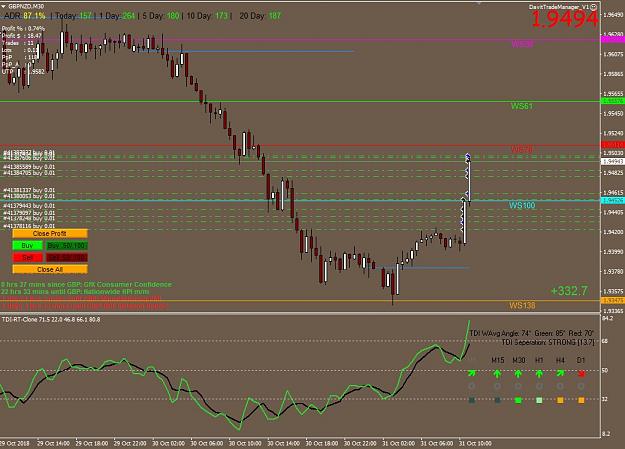Viewport: 625px width, 449px height.
Task: Click the red WS78 level label
Action: point(522,150)
